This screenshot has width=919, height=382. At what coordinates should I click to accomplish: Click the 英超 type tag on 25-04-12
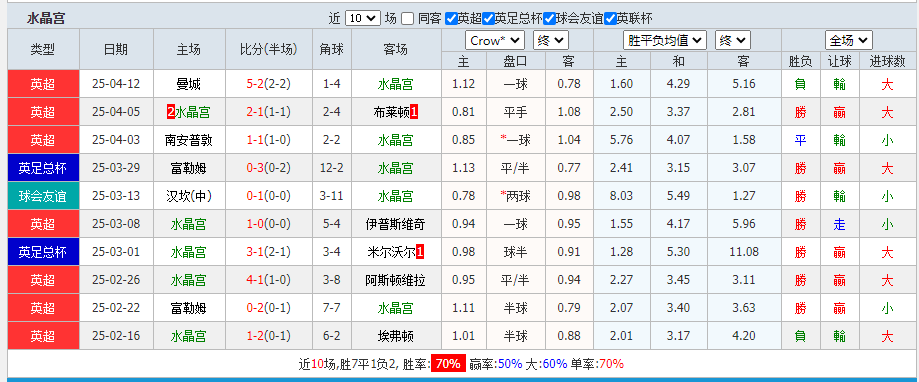coord(43,84)
